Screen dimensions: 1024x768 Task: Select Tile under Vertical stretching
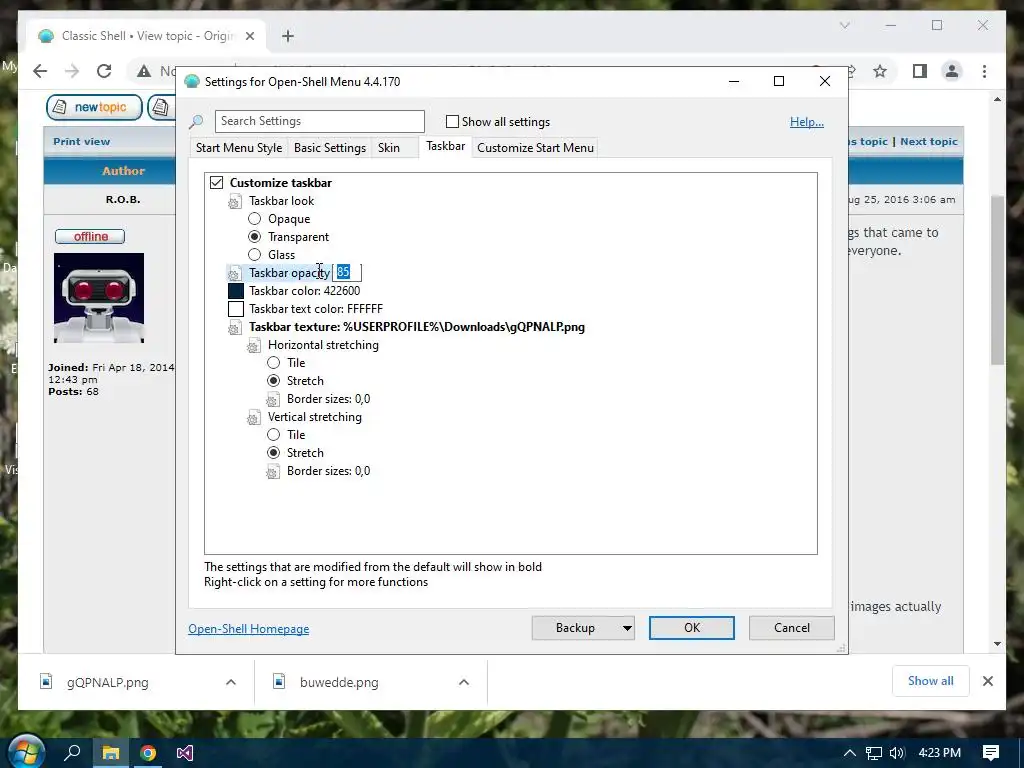point(273,434)
